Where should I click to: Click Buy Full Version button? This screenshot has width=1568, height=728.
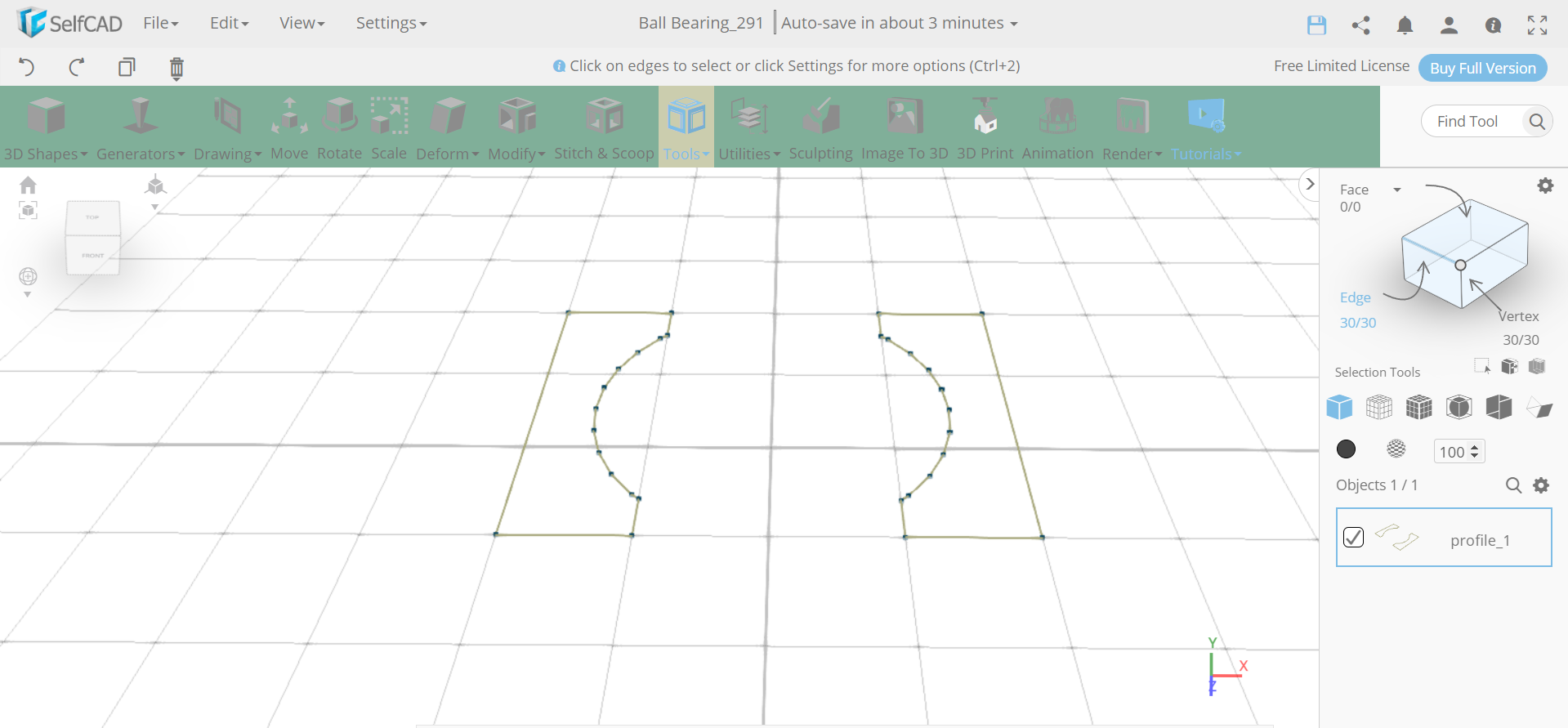(1483, 68)
